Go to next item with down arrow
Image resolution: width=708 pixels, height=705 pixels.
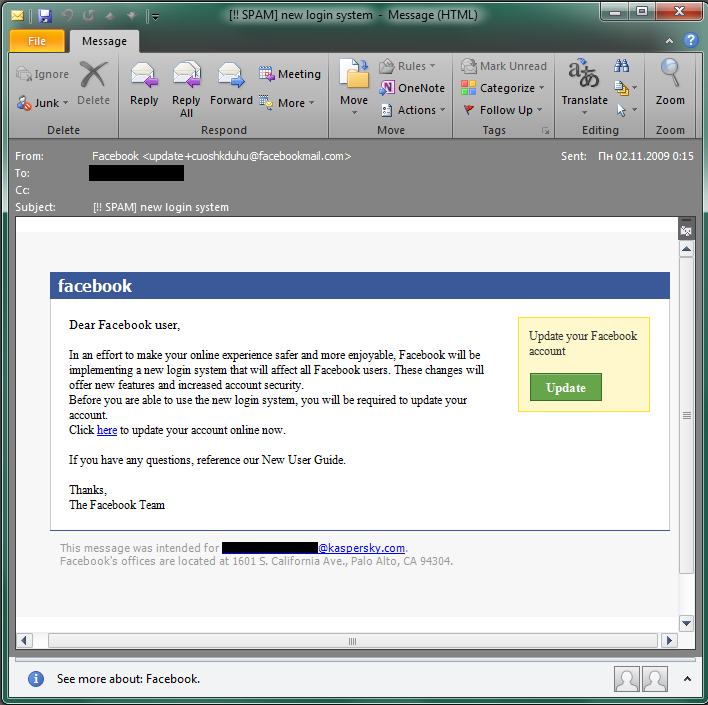[x=132, y=17]
